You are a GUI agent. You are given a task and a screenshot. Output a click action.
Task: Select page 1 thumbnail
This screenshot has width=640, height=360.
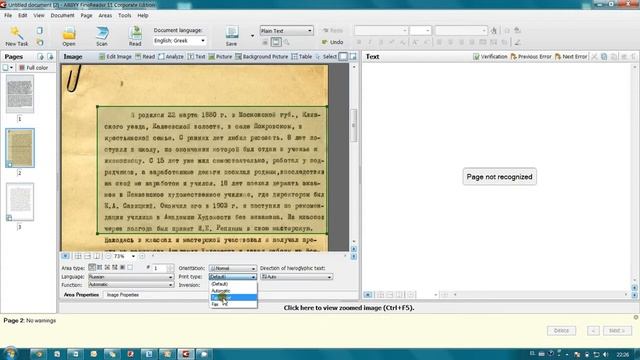pyautogui.click(x=20, y=94)
